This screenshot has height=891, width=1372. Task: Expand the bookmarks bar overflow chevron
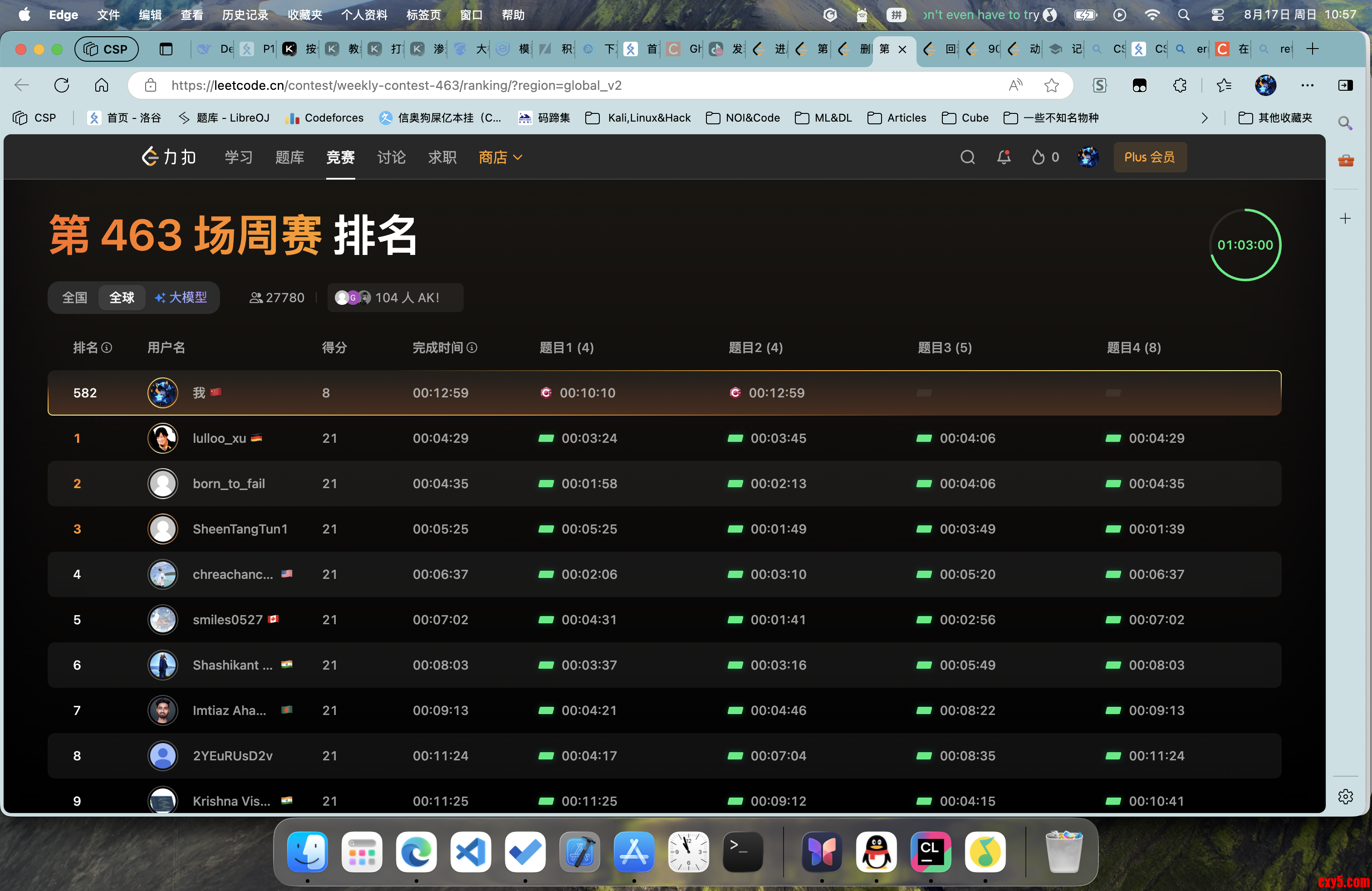(1204, 117)
